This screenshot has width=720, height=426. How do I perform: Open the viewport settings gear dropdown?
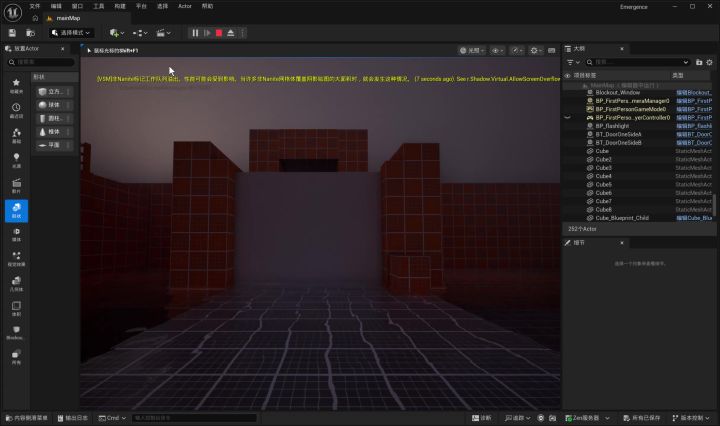536,50
